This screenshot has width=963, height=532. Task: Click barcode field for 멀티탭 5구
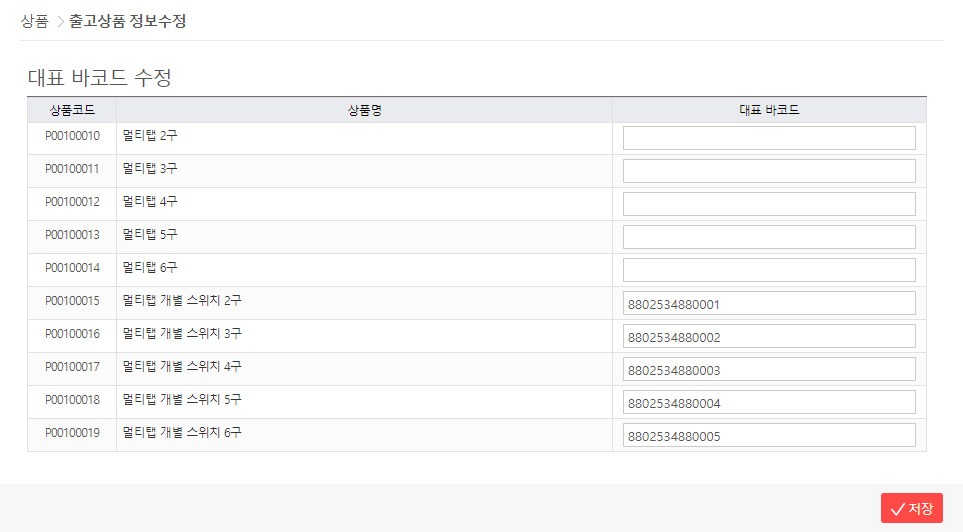[x=768, y=237]
